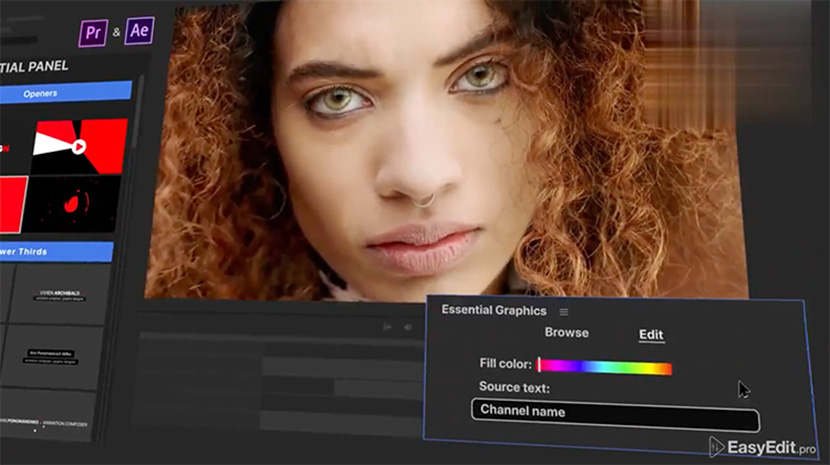Play the red opener with white beam thumbnail
Viewport: 830px width, 465px height.
pos(79,146)
